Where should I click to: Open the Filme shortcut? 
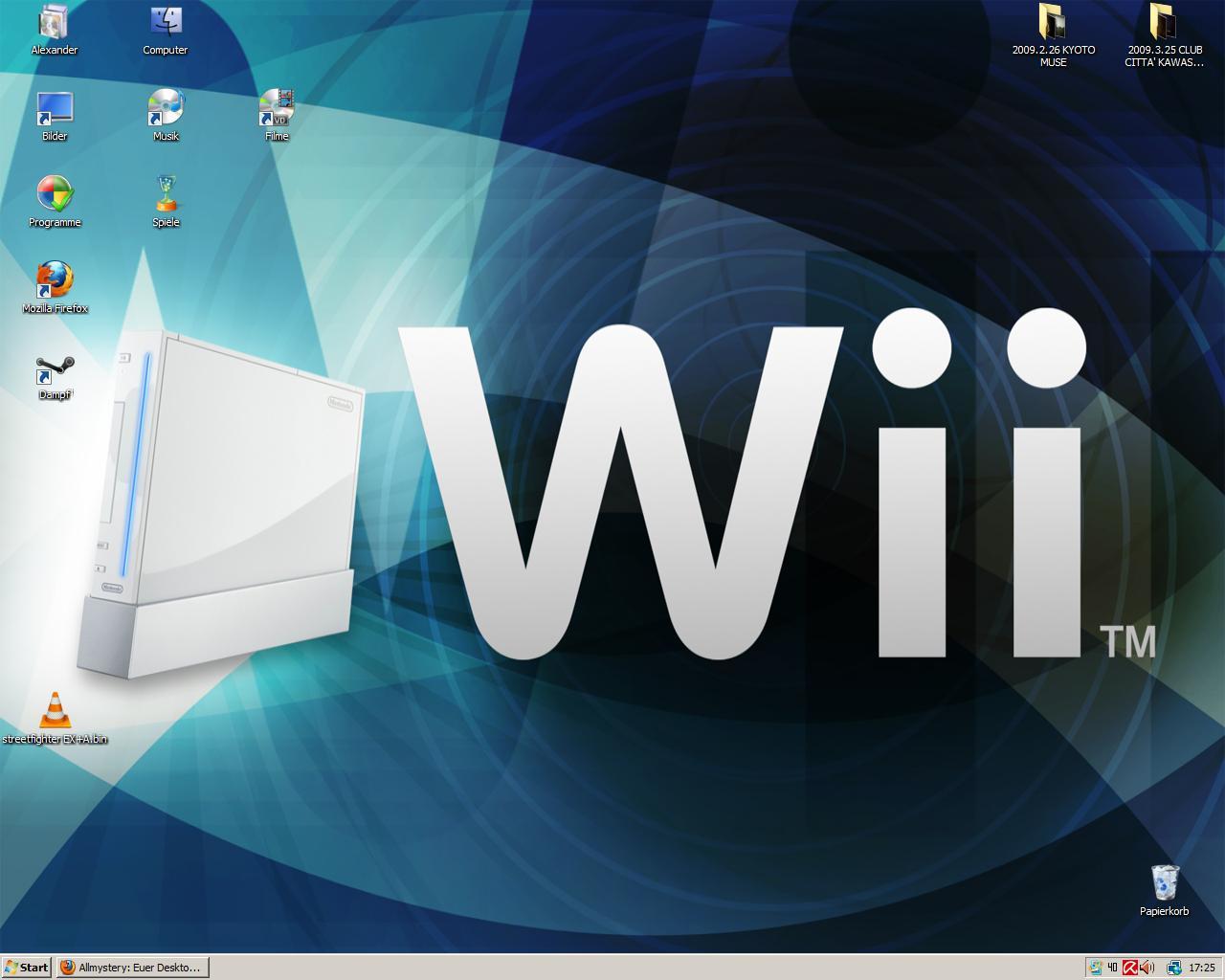point(277,116)
